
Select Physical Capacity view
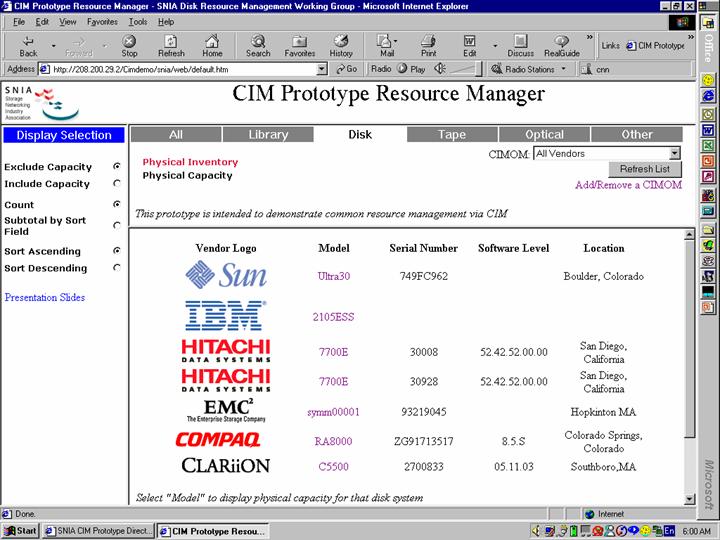click(x=187, y=175)
